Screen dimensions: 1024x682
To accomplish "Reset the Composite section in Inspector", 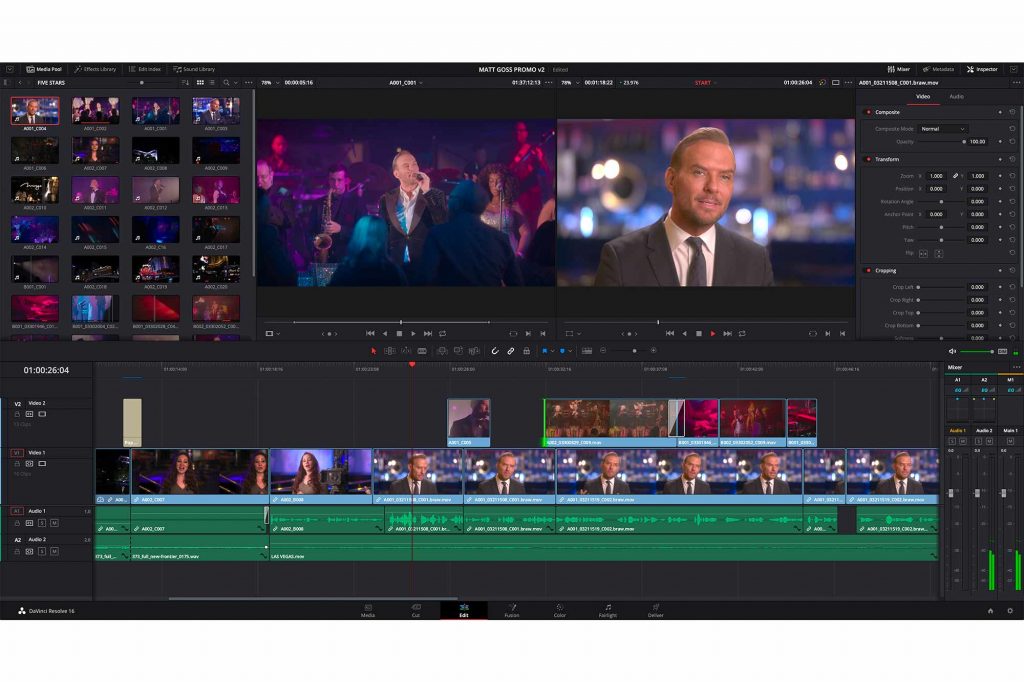I will 1012,112.
